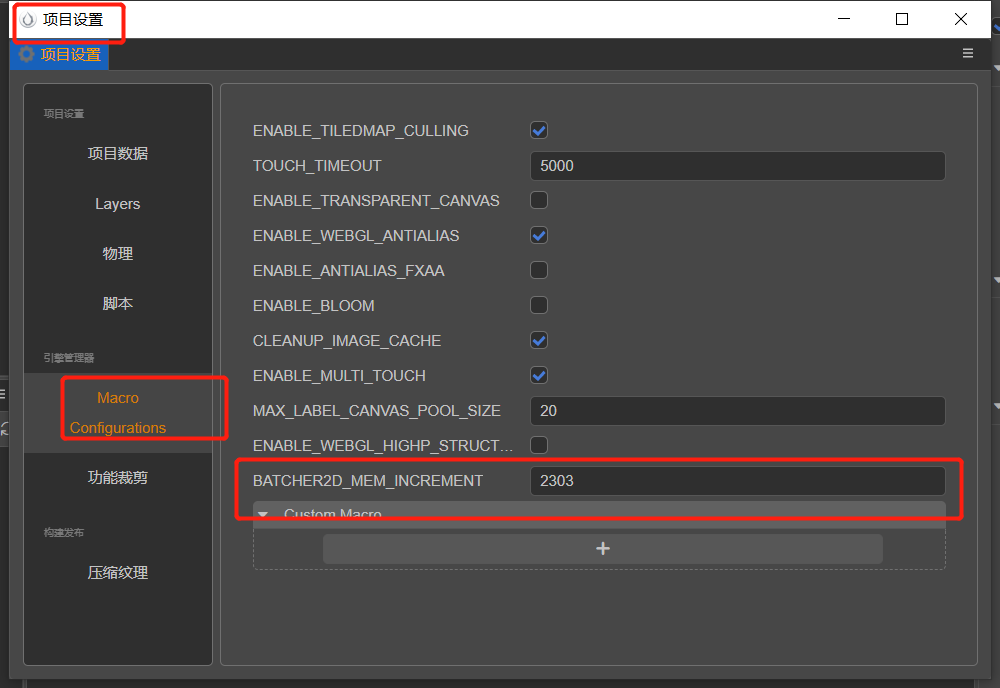1000x688 pixels.
Task: Click the ENABLE_MULTI_TOUCH label text
Action: click(339, 376)
